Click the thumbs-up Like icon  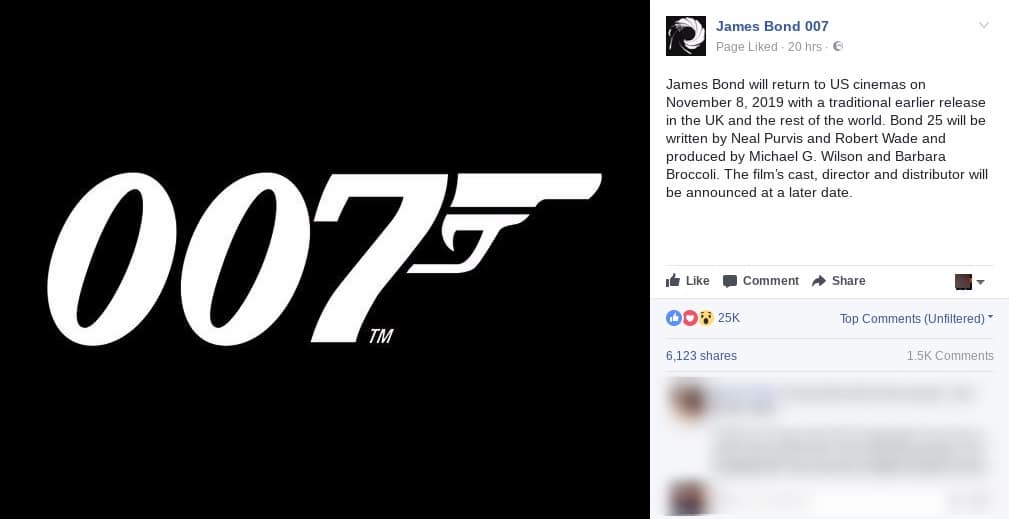pyautogui.click(x=673, y=280)
